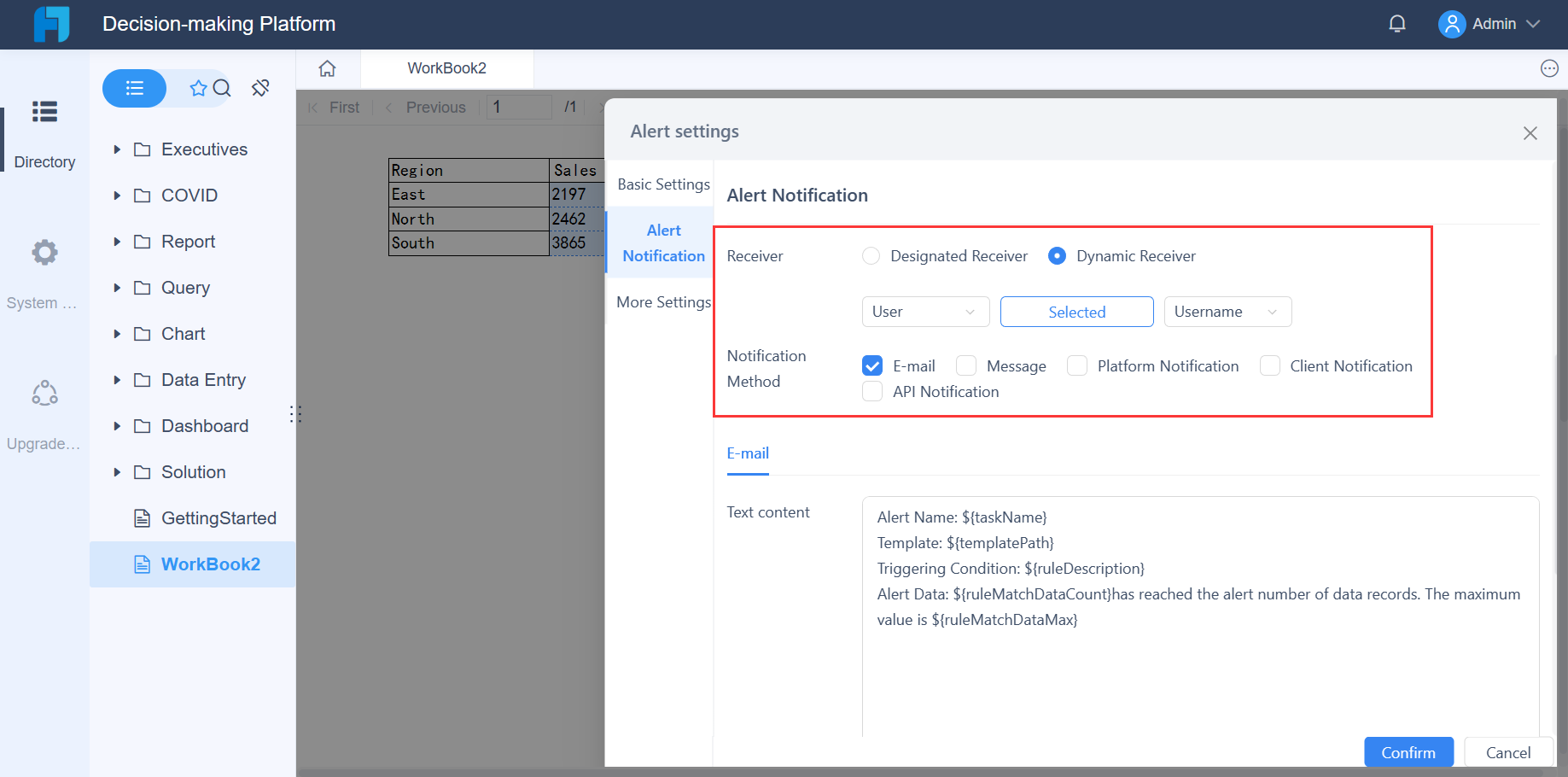The height and width of the screenshot is (777, 1568).
Task: Open the directory search icon
Action: tap(222, 88)
